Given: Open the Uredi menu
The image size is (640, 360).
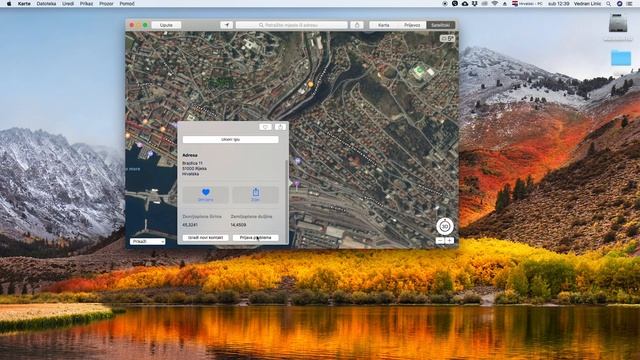Looking at the screenshot, I should tap(68, 3).
